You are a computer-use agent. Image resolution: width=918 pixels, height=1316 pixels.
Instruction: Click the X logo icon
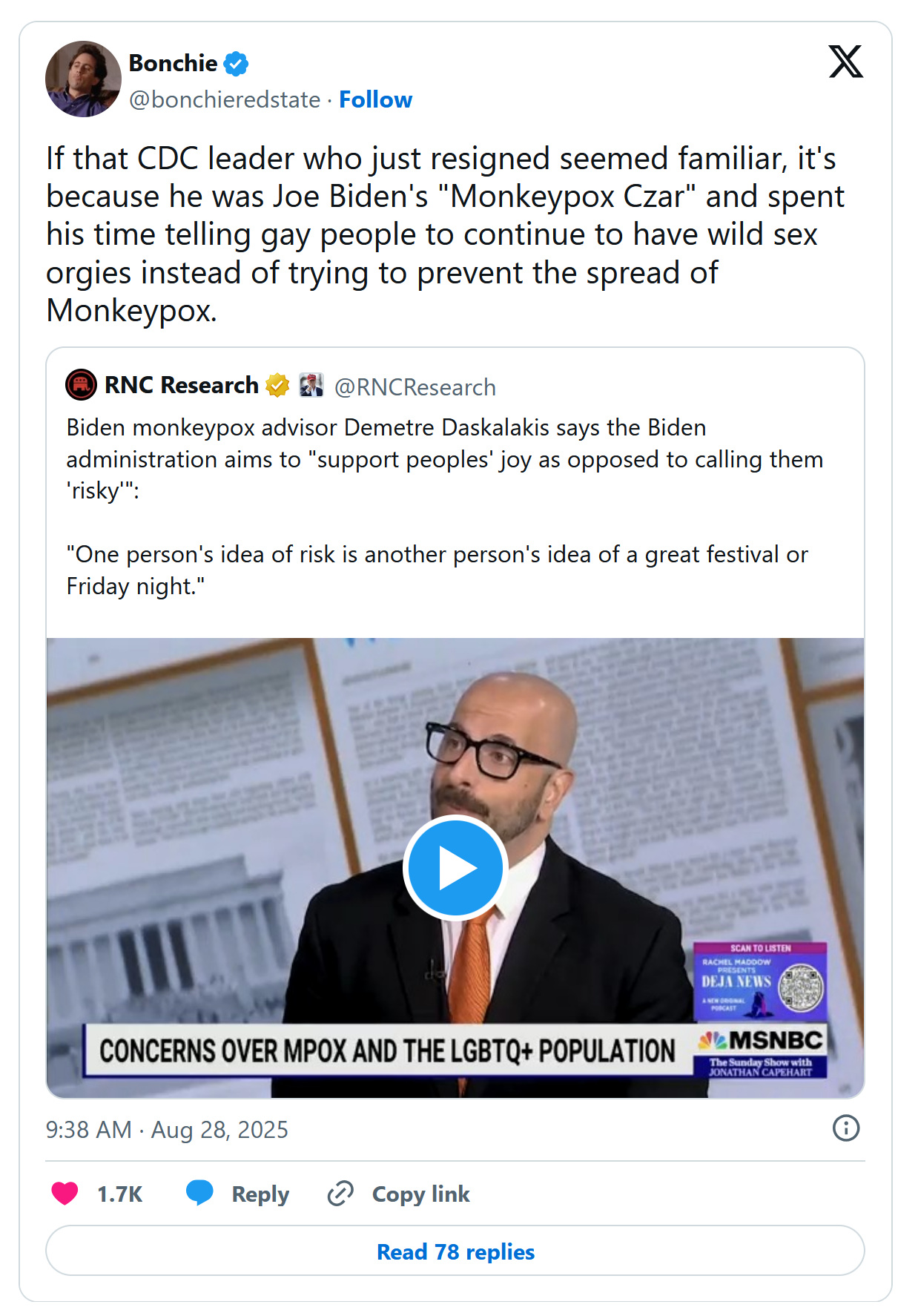pyautogui.click(x=845, y=62)
